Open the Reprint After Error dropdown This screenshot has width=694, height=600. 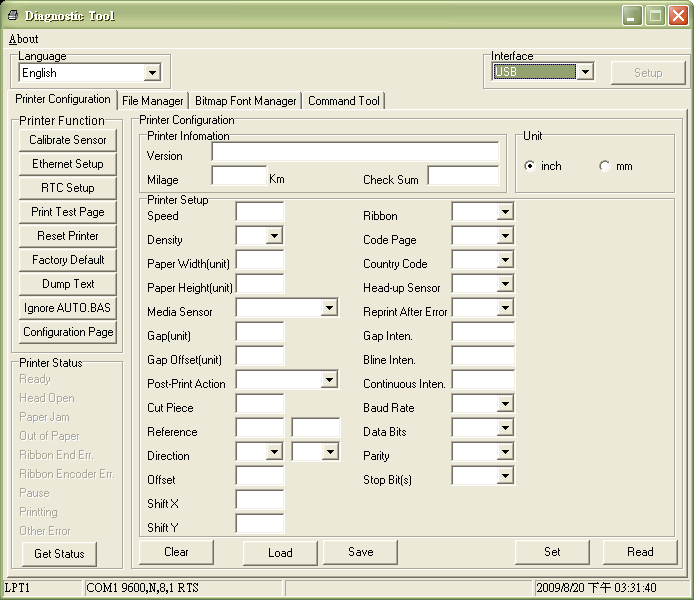tap(505, 308)
